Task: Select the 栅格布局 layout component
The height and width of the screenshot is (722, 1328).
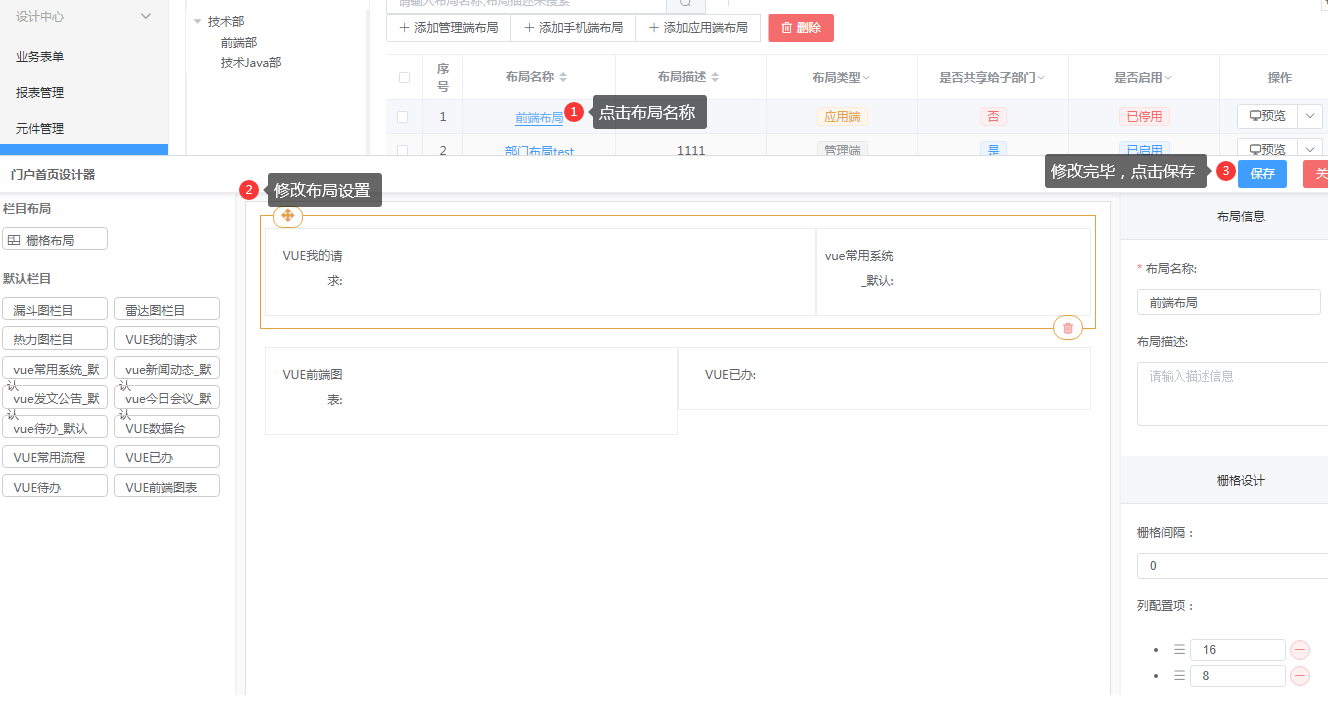Action: point(54,240)
